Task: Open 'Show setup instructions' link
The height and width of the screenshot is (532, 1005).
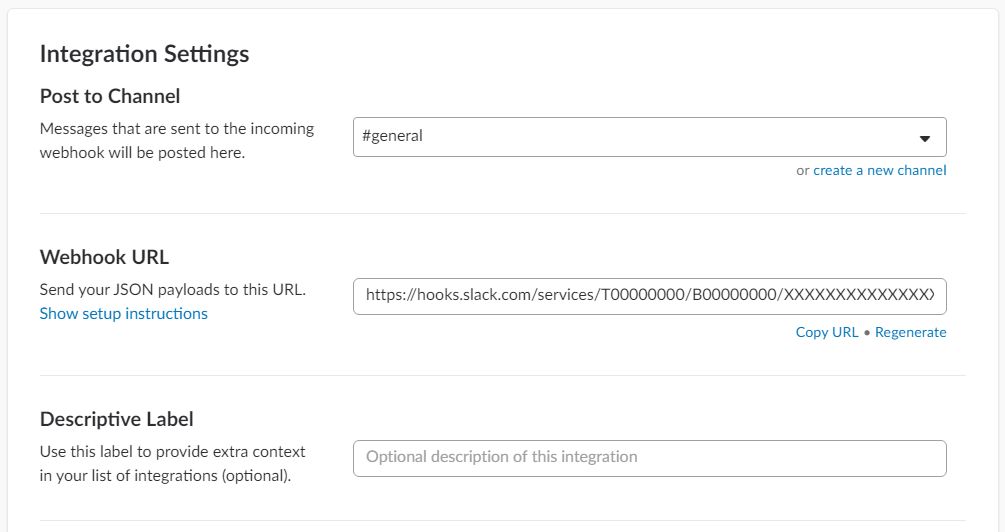Action: click(x=124, y=314)
